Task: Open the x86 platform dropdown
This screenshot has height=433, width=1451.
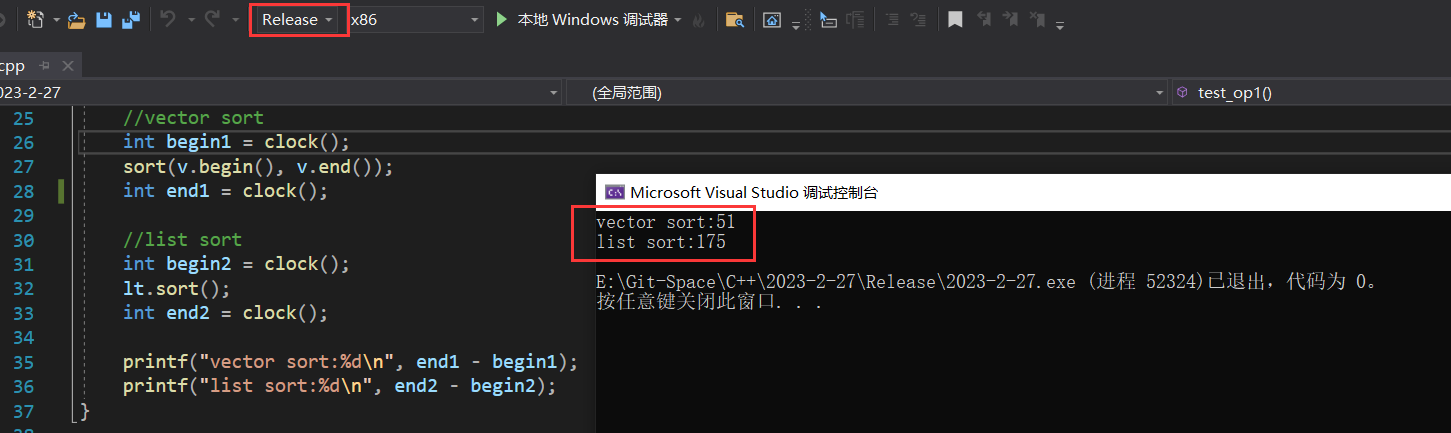Action: (x=416, y=20)
